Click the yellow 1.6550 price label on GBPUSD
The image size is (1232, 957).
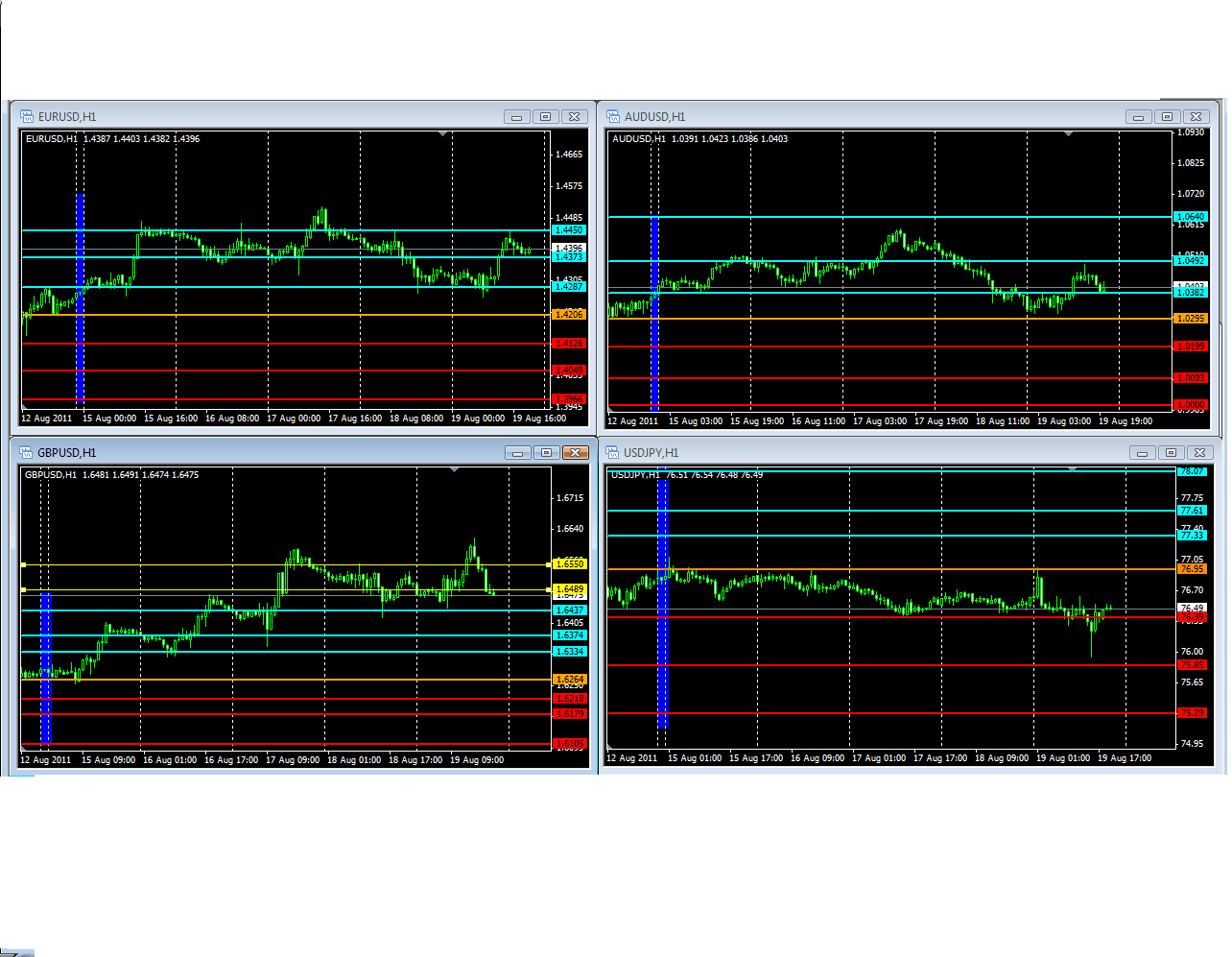tap(570, 564)
